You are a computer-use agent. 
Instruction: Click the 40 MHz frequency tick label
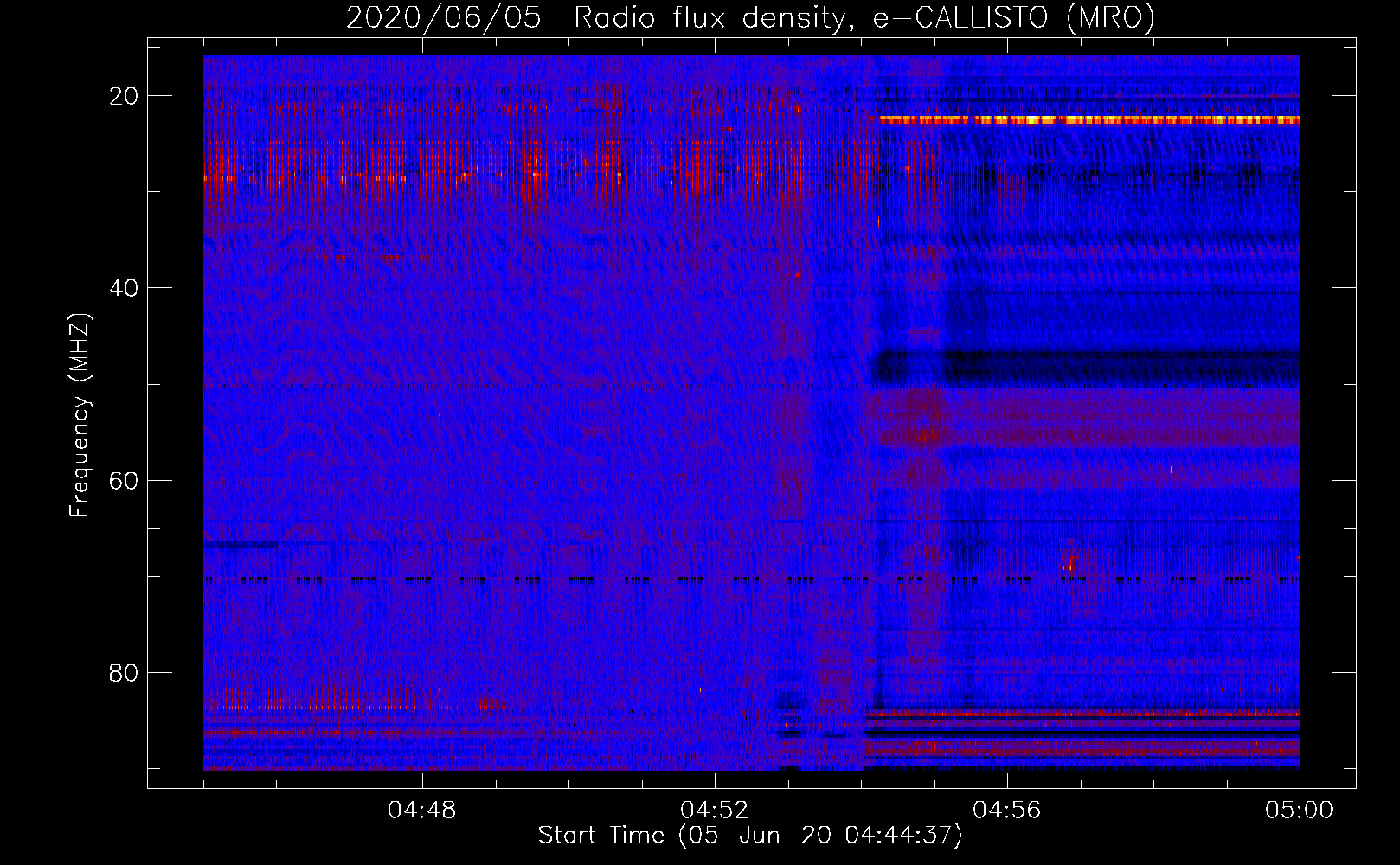coord(125,288)
